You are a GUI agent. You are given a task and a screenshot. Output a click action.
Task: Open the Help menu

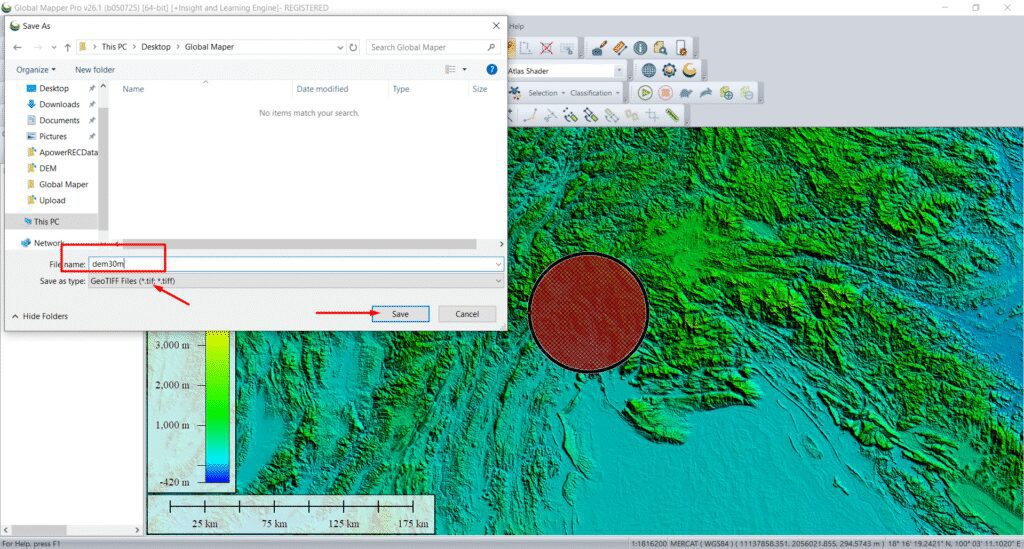(x=517, y=26)
